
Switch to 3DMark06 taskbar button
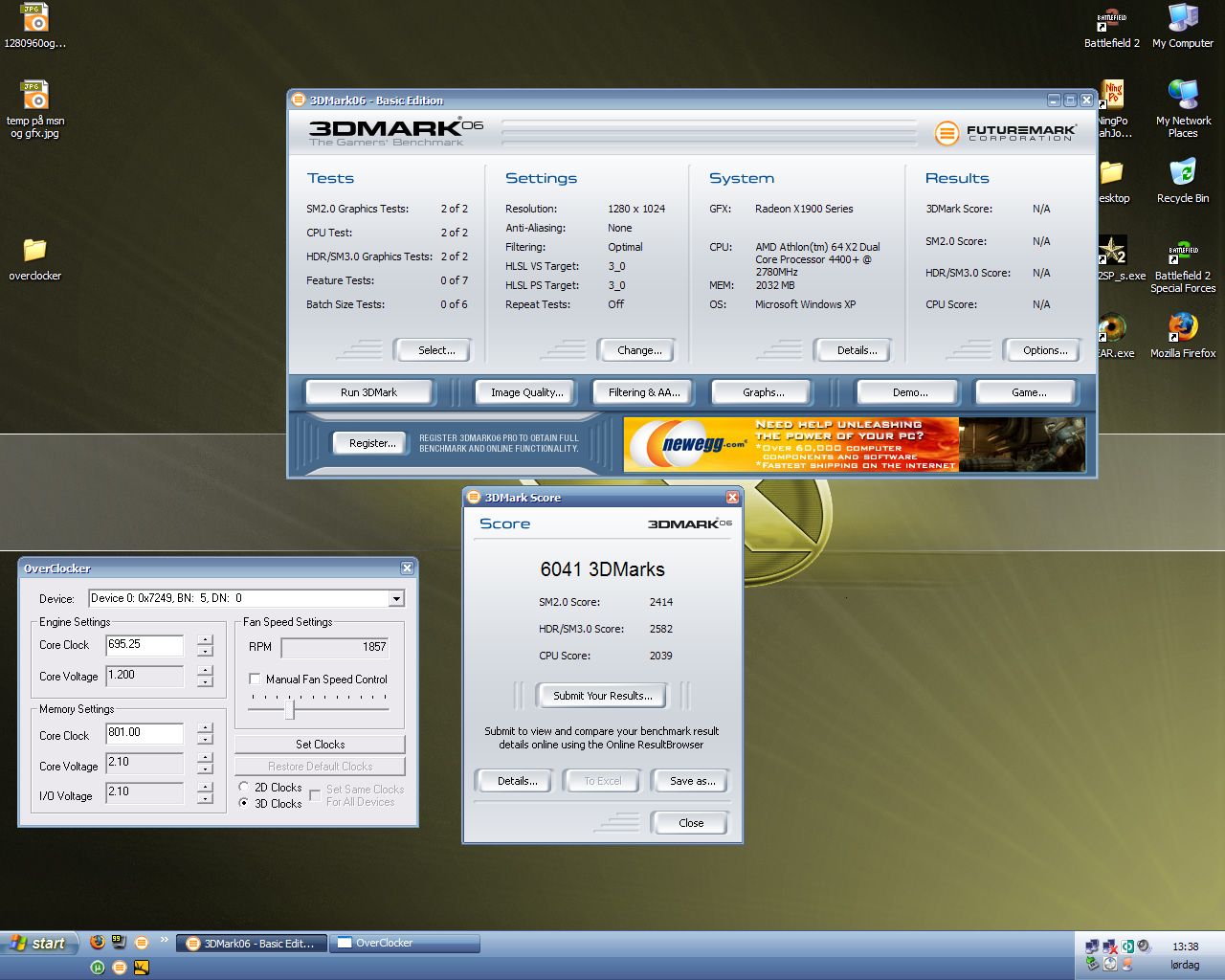click(x=253, y=944)
